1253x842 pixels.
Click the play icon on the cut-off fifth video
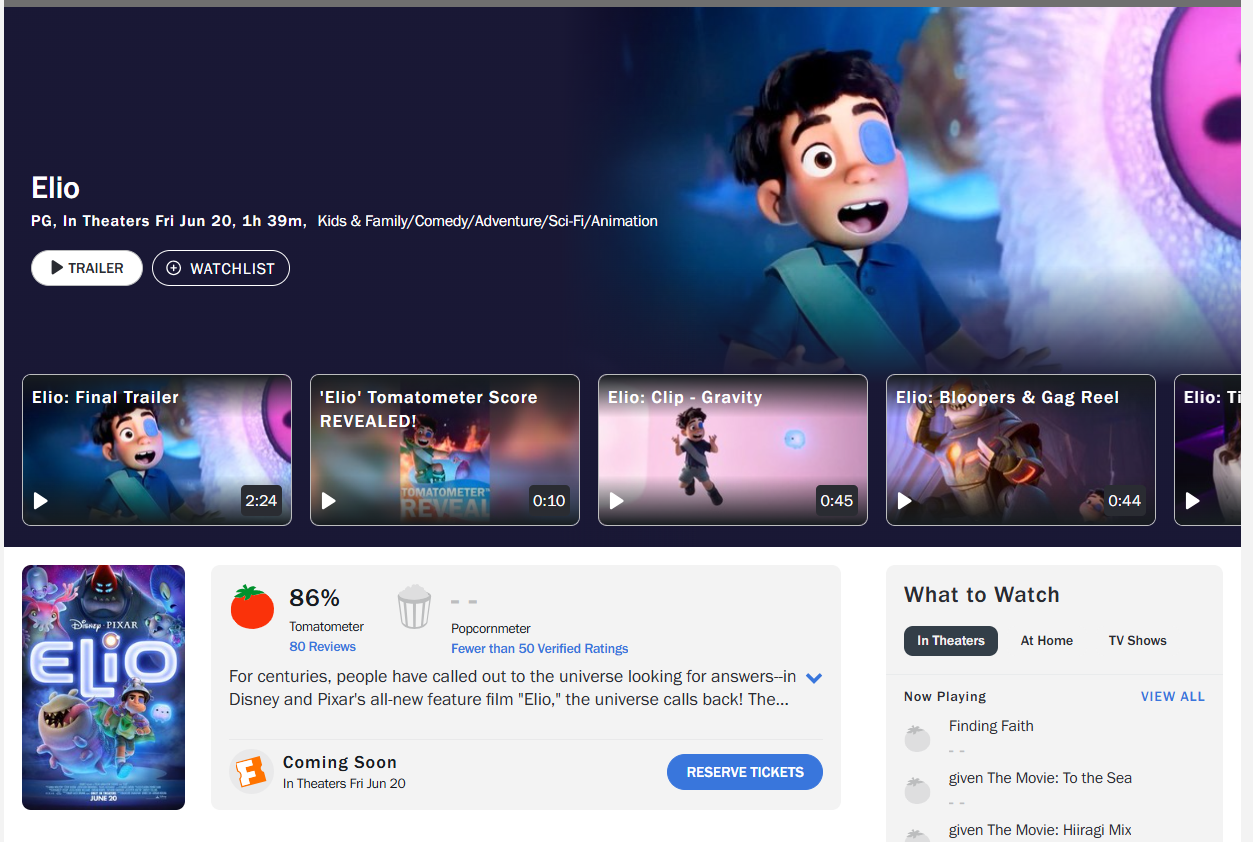(x=1193, y=500)
